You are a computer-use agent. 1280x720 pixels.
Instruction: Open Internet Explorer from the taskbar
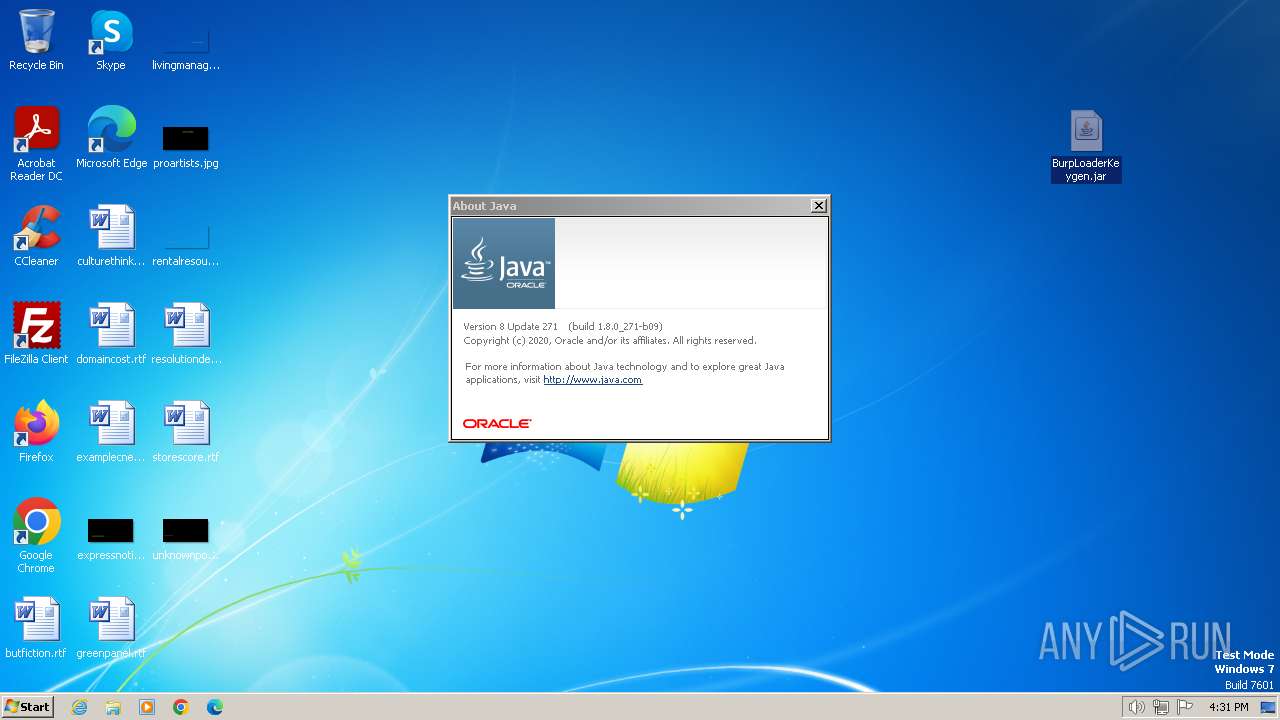pyautogui.click(x=79, y=707)
